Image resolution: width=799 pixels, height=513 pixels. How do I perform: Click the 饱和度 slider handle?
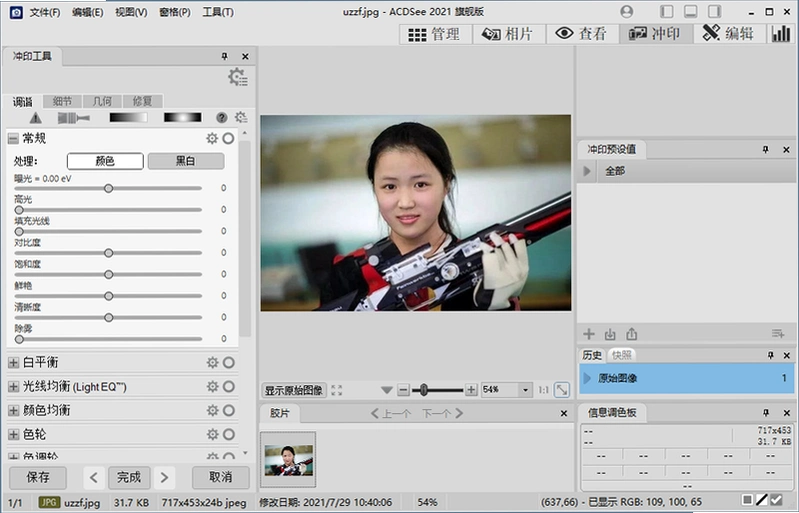pyautogui.click(x=109, y=275)
